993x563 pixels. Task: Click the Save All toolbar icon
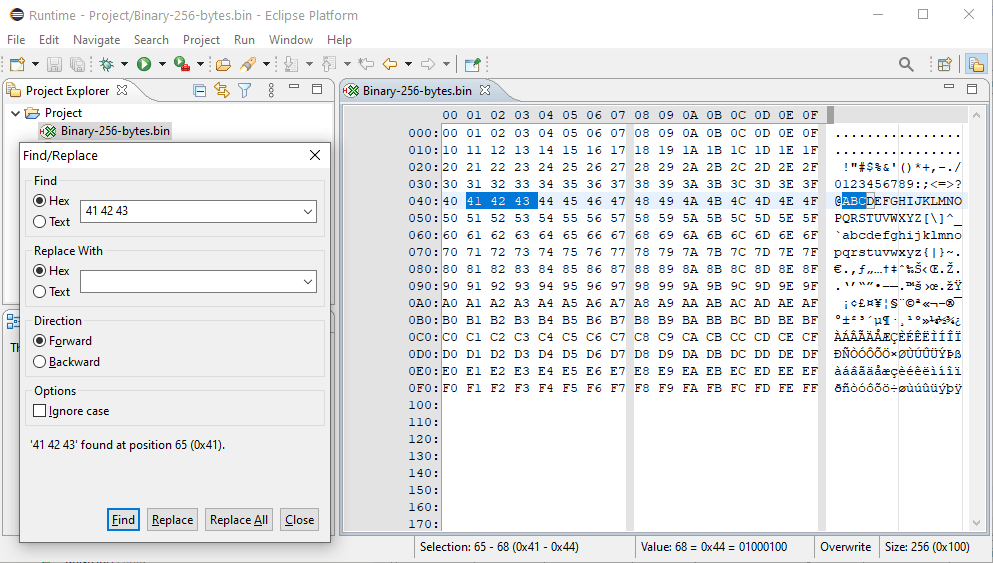[77, 64]
